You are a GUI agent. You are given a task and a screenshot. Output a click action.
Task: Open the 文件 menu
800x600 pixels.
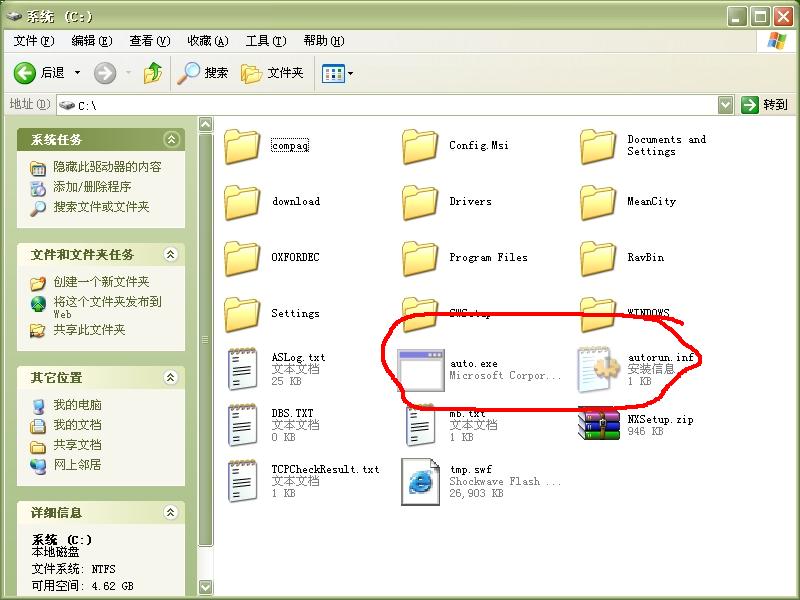[34, 41]
